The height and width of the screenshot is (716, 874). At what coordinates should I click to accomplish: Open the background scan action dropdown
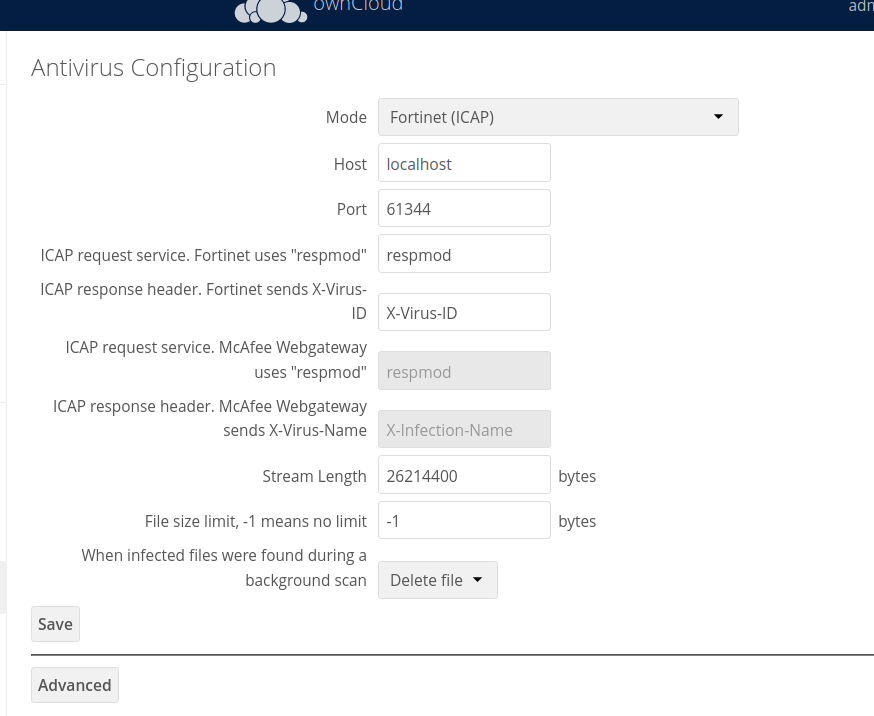[x=437, y=579]
